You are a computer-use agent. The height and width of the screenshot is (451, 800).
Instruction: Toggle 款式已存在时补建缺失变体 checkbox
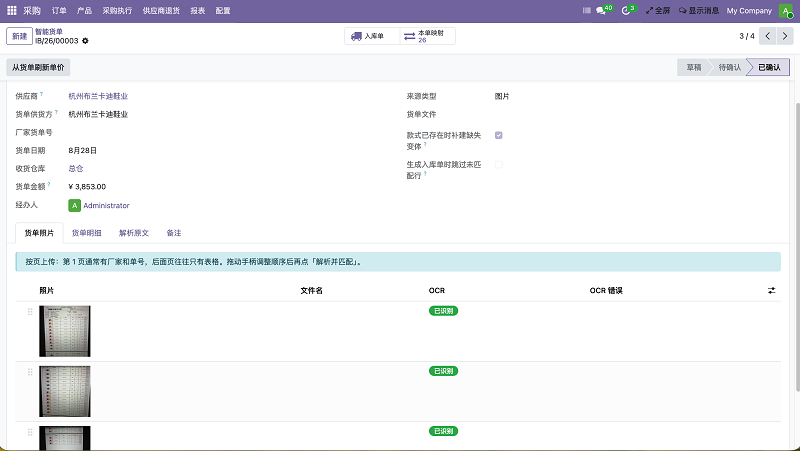(498, 135)
